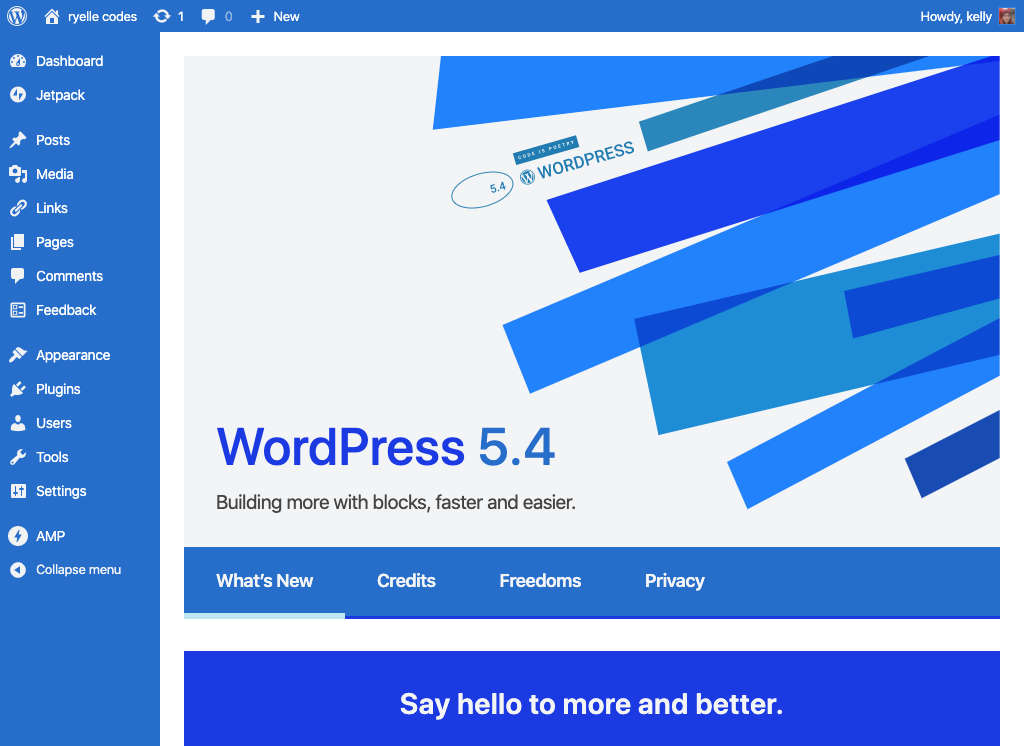Click the home icon beside ryelle codes

(52, 16)
